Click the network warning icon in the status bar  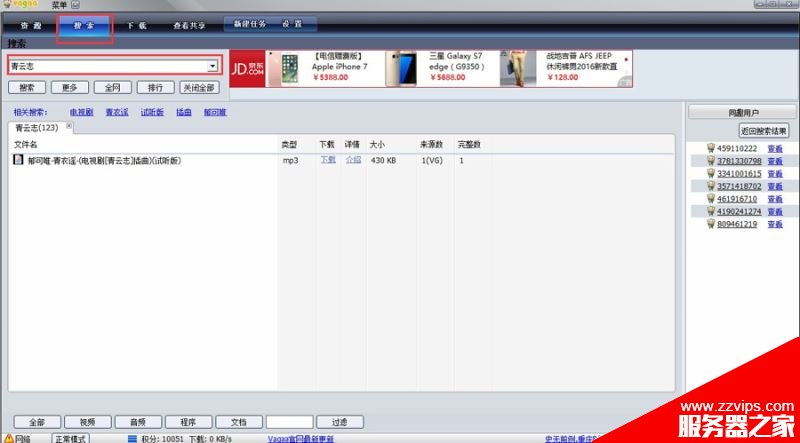(x=9, y=438)
